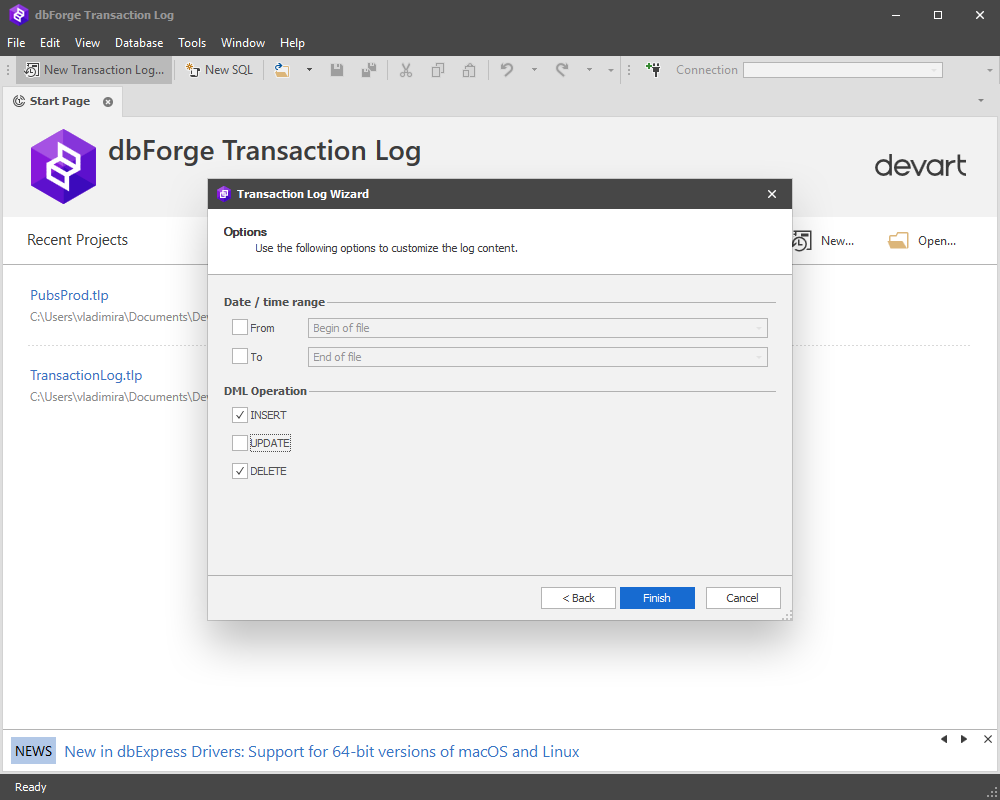This screenshot has height=800, width=1000.
Task: Click the Save toolbar icon
Action: (337, 70)
